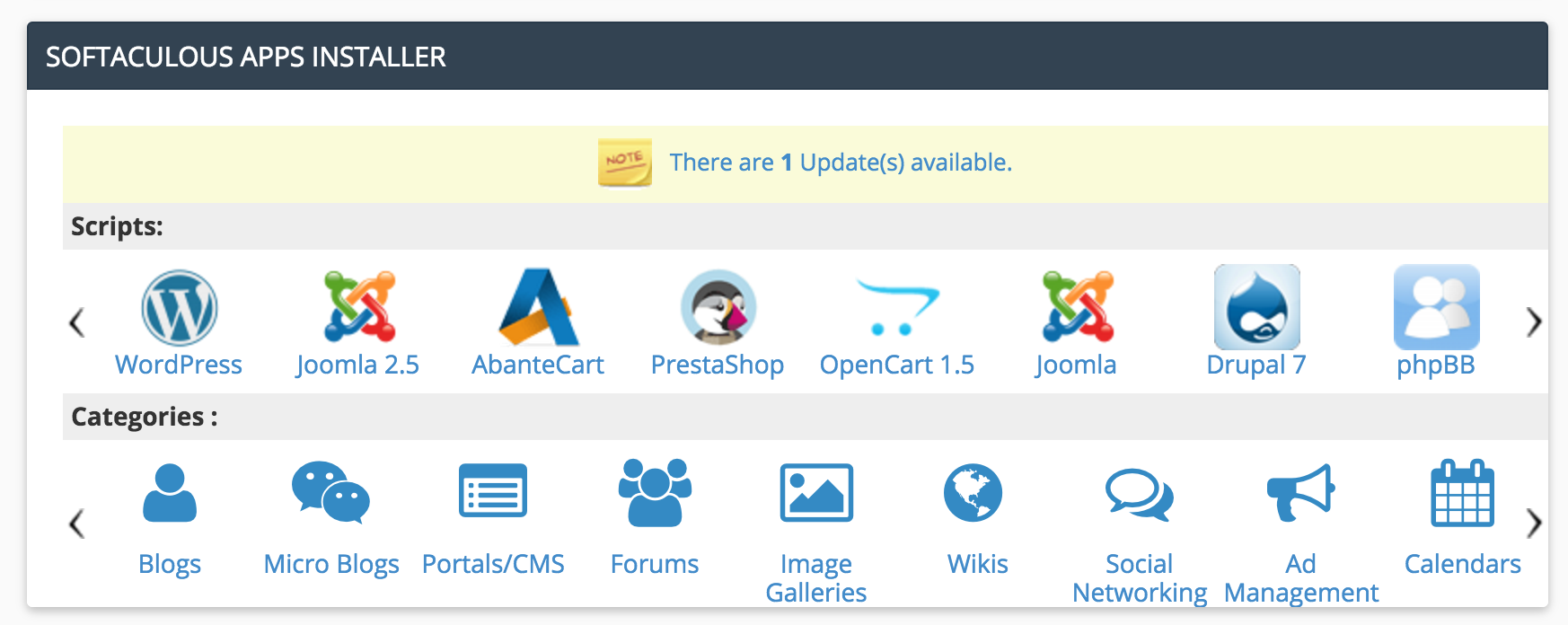Open the Portals/CMS category label
Screen dimensions: 1568x625
tap(493, 564)
